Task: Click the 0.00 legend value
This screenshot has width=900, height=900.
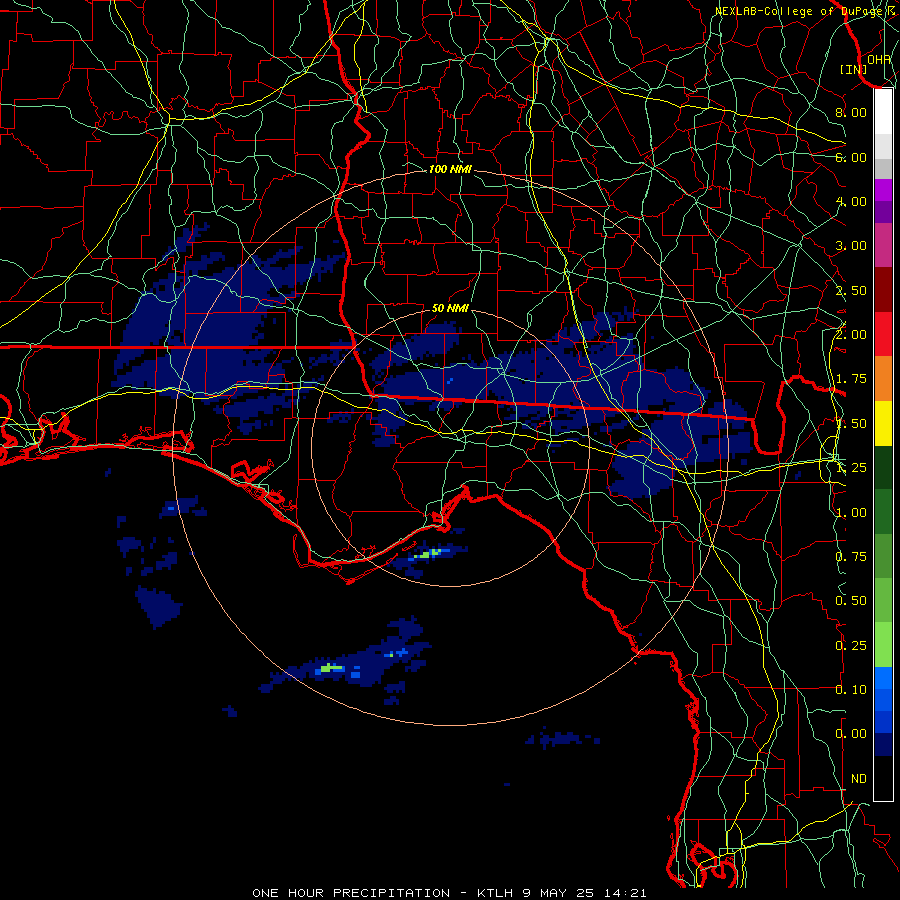Action: tap(851, 734)
